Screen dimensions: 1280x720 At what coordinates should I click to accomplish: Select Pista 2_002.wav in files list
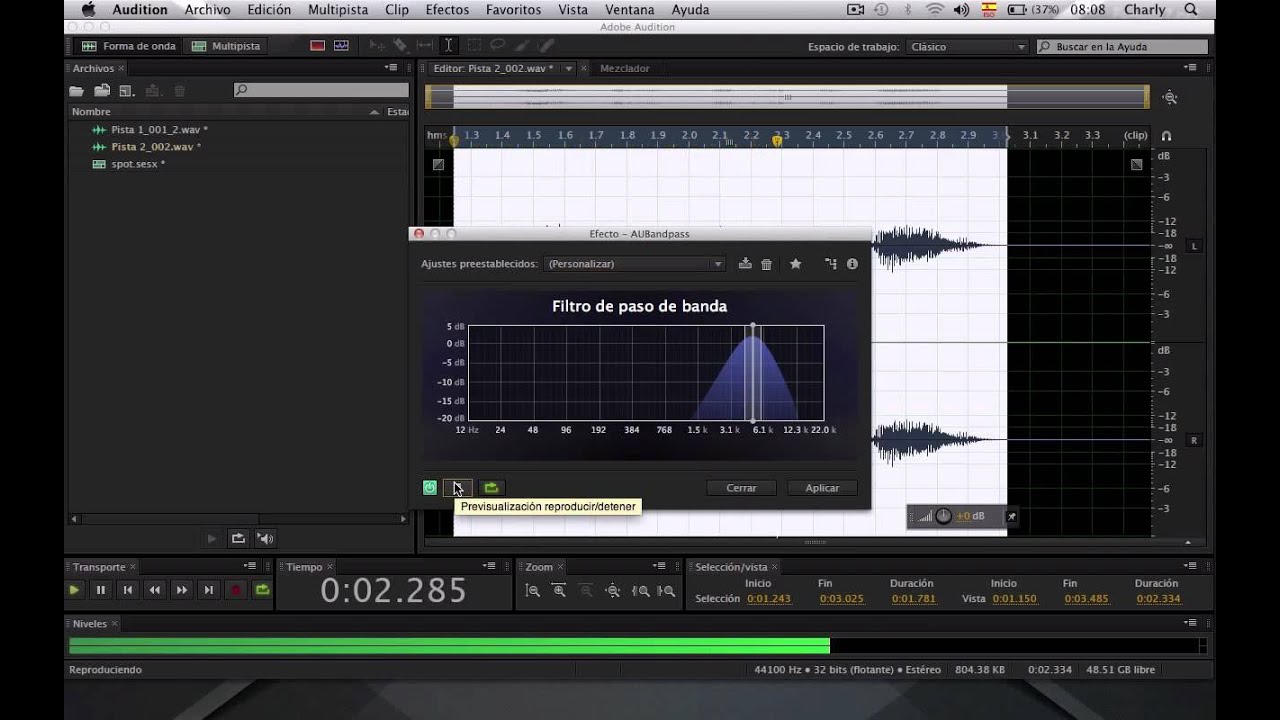(x=156, y=147)
